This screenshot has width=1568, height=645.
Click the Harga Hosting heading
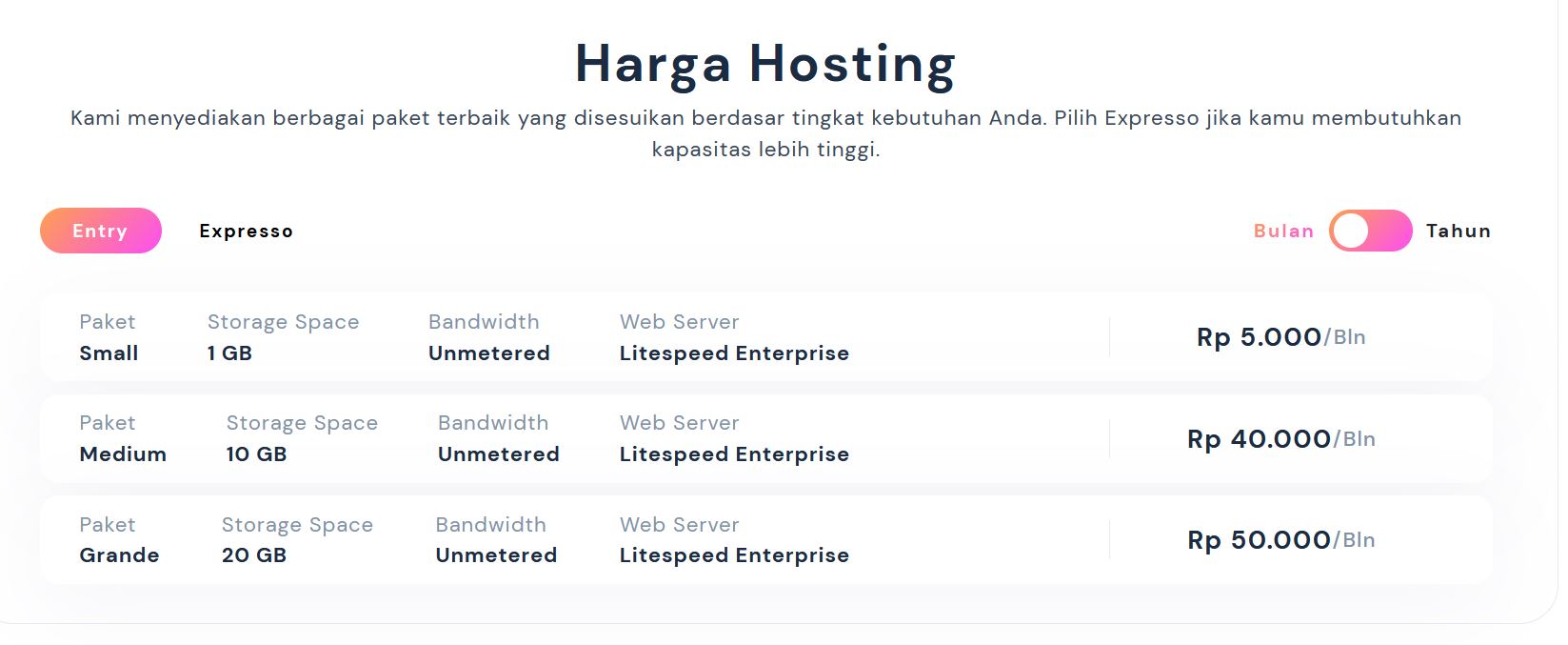764,62
